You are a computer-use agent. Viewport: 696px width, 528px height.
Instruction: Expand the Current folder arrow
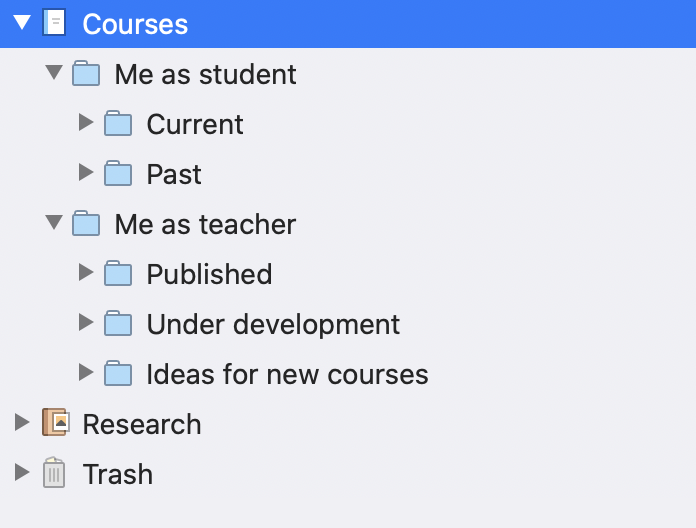coord(86,122)
